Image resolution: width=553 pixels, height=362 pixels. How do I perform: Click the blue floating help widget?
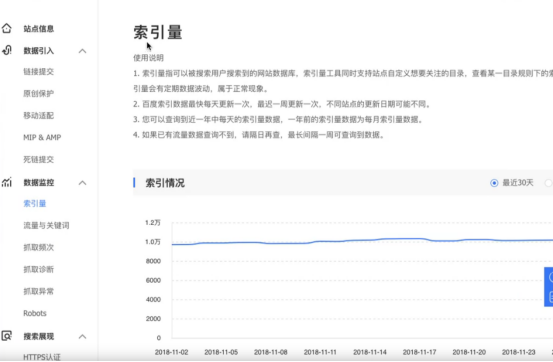coord(549,287)
